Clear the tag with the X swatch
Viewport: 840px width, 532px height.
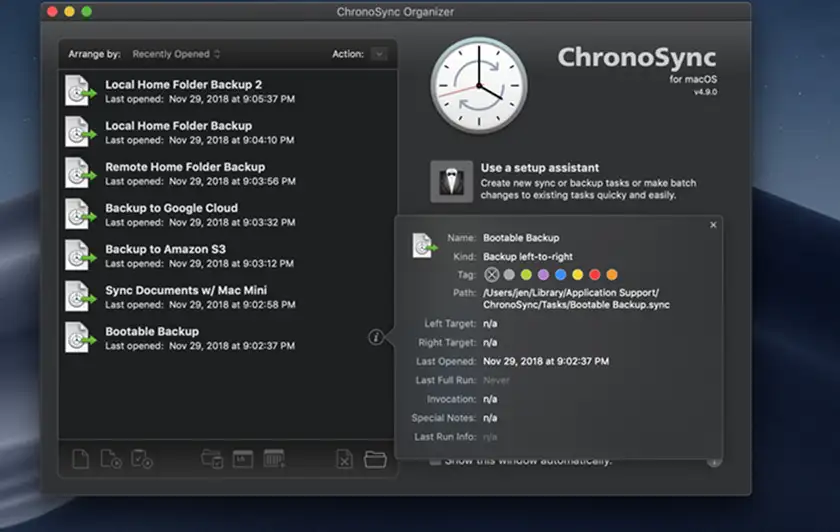point(491,275)
